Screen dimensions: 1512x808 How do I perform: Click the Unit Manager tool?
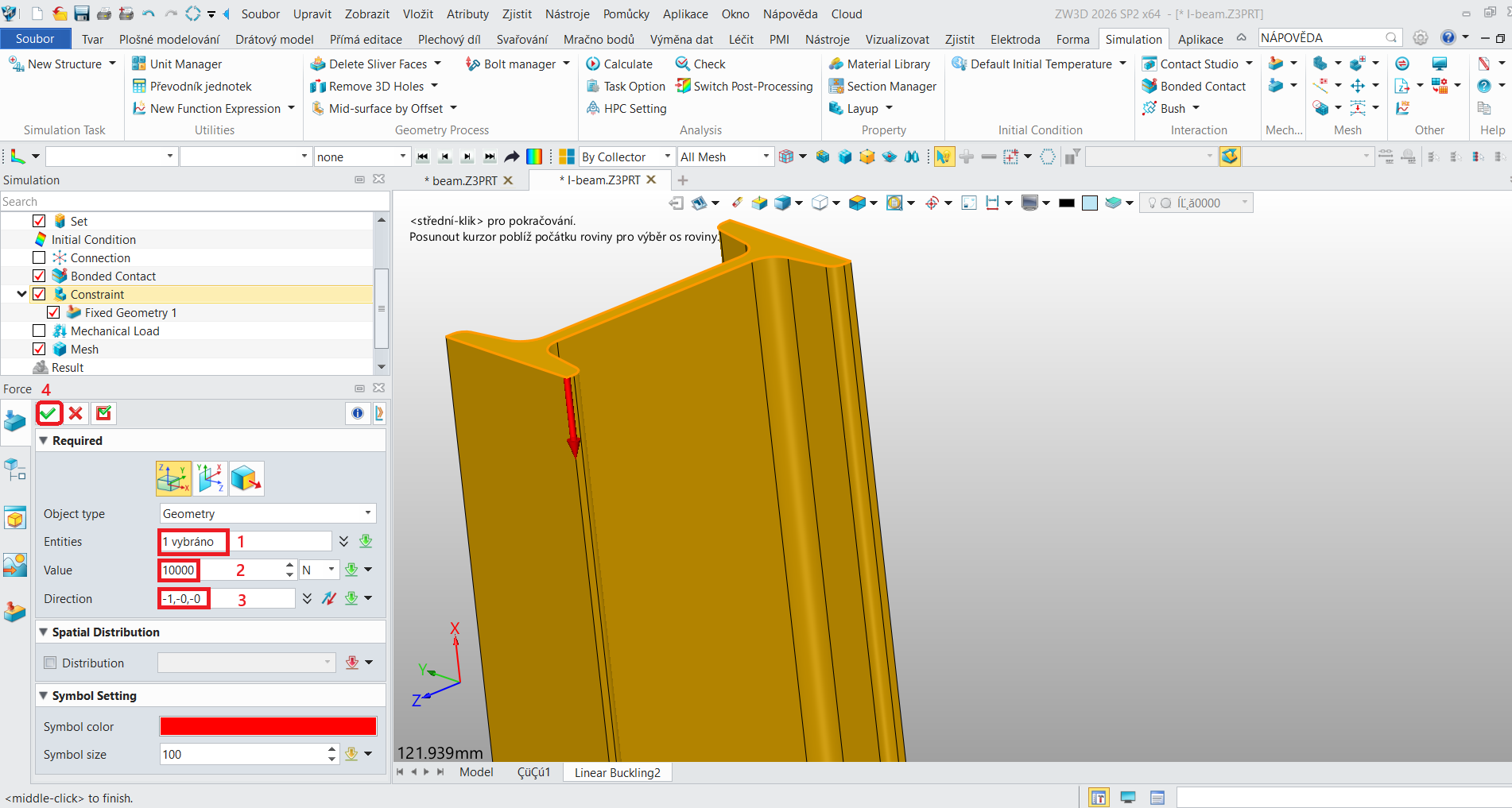click(x=176, y=64)
